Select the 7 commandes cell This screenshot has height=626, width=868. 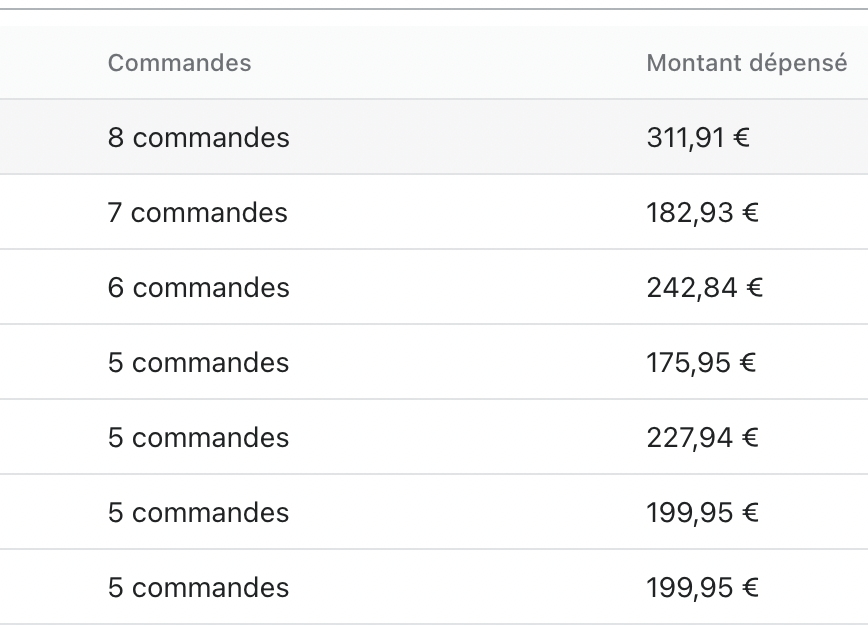click(198, 213)
